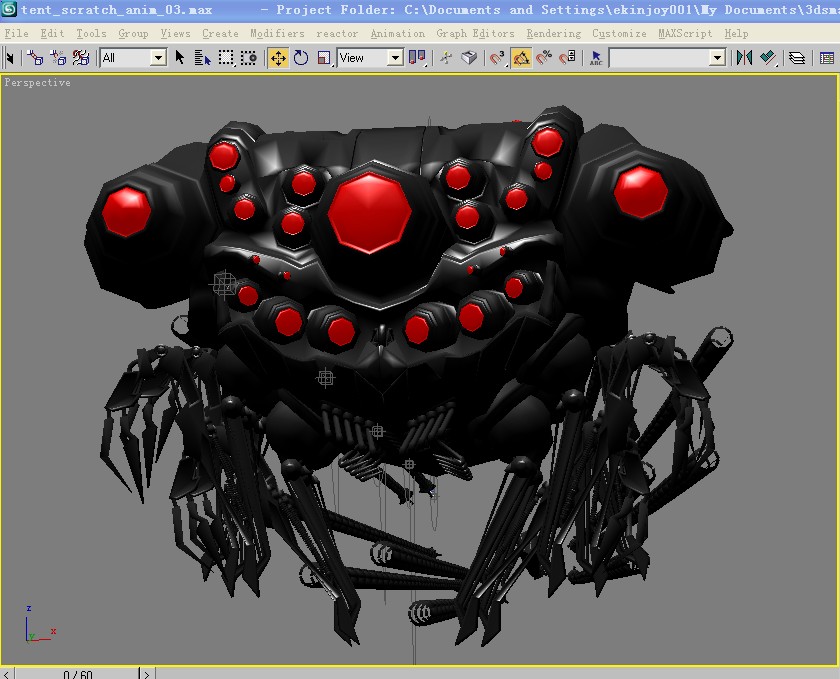Disable the Angle Snap toggle
The height and width of the screenshot is (679, 840).
(x=521, y=58)
